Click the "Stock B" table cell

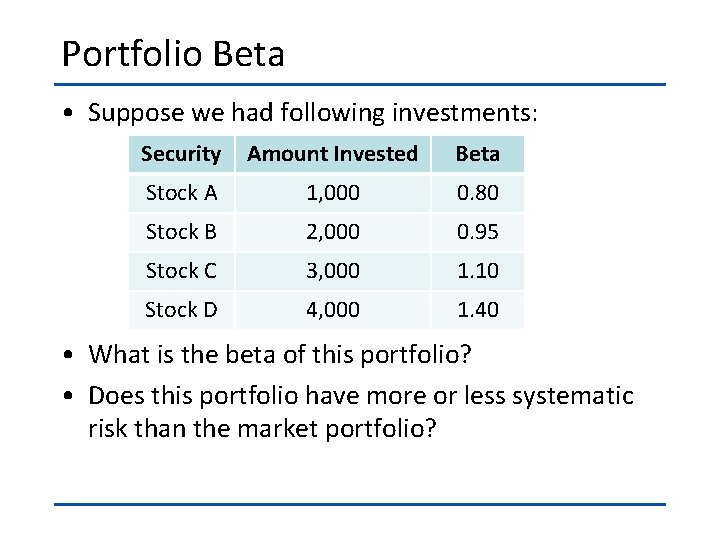[181, 231]
